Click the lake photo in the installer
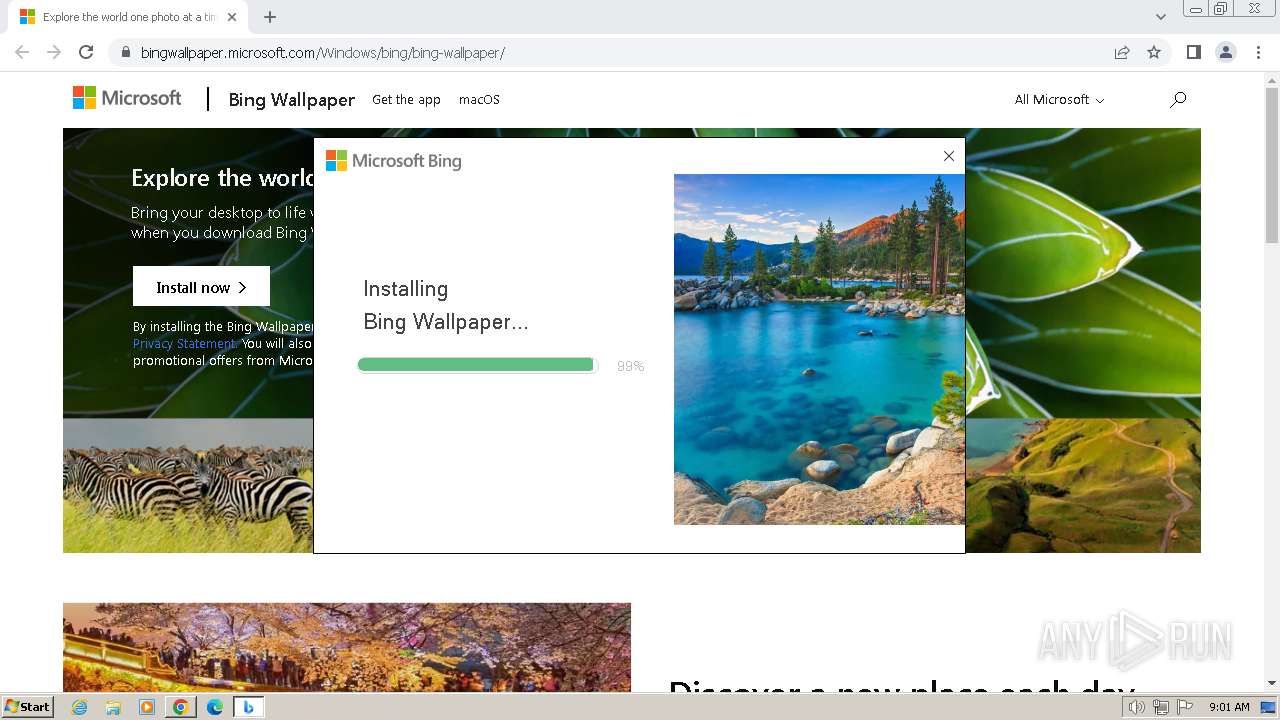The height and width of the screenshot is (720, 1280). (819, 349)
